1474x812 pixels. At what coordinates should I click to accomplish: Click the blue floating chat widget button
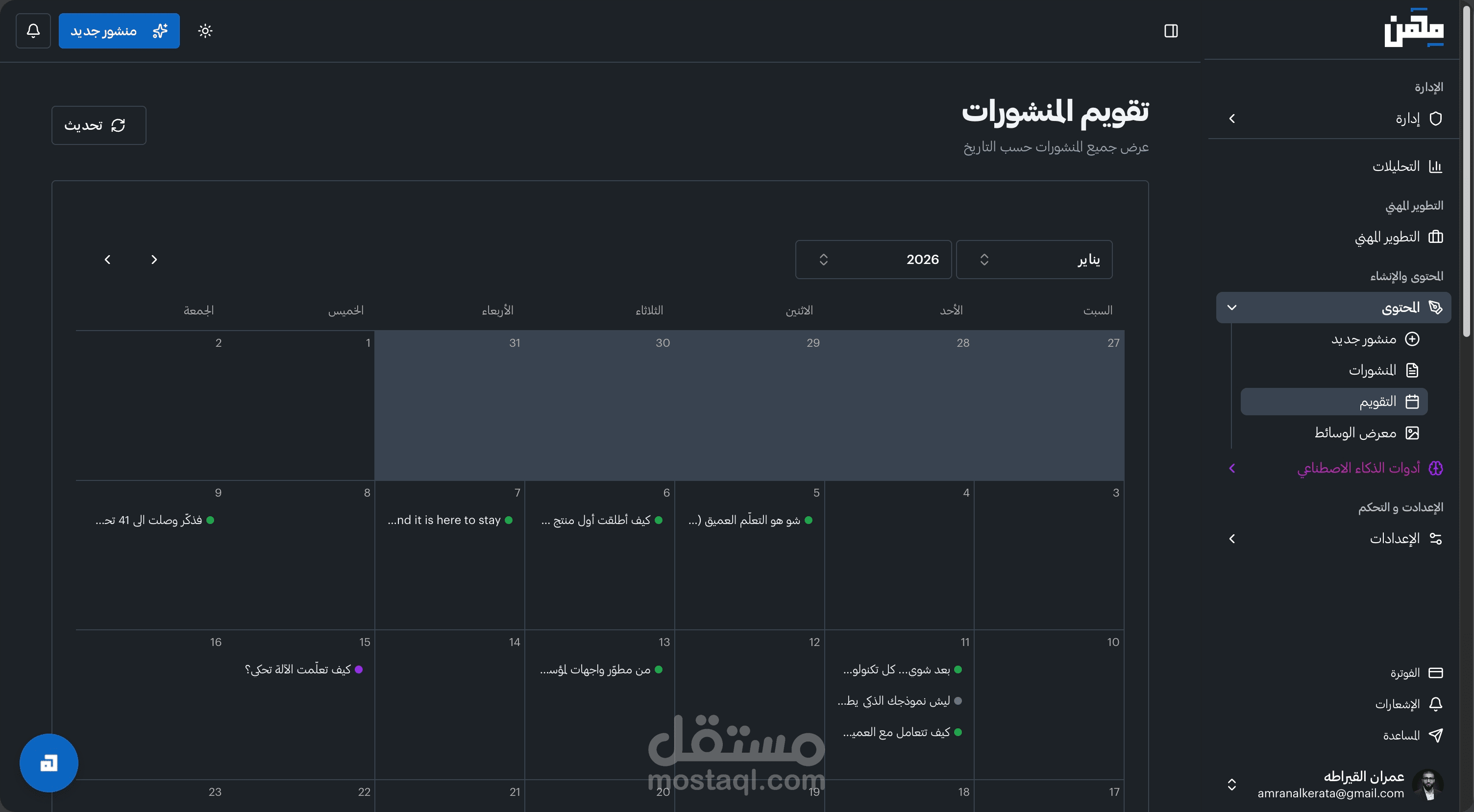(49, 763)
